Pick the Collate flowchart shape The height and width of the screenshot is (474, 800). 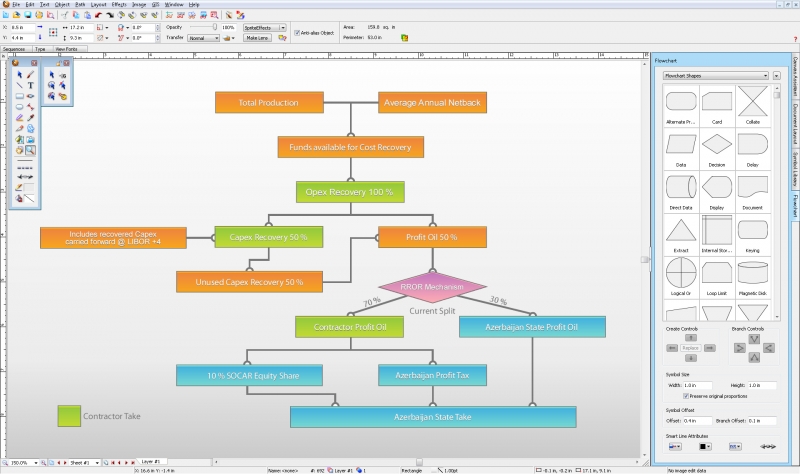[753, 101]
